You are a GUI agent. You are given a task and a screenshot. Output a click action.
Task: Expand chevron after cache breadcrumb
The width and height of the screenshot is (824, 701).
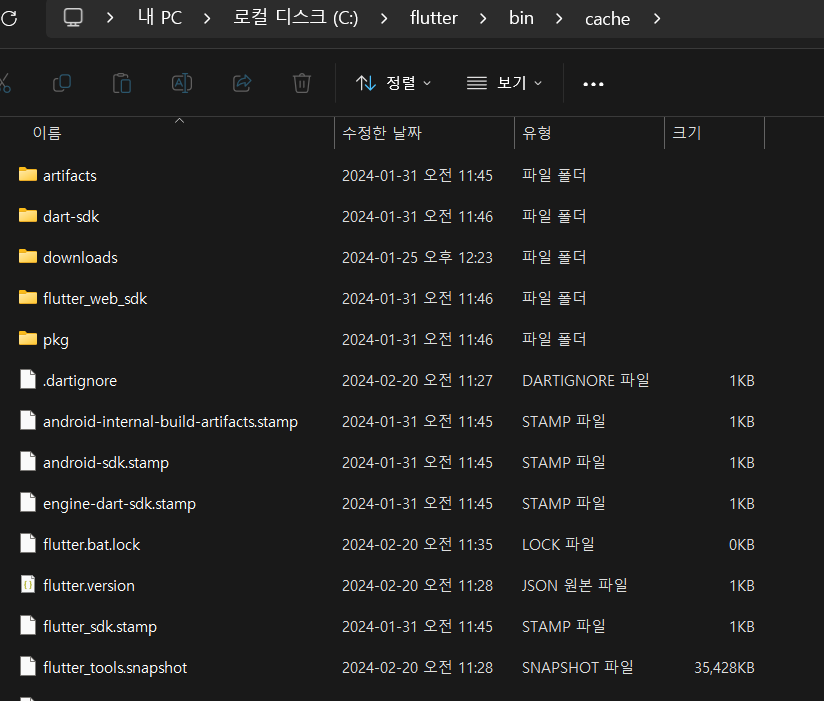[x=656, y=19]
